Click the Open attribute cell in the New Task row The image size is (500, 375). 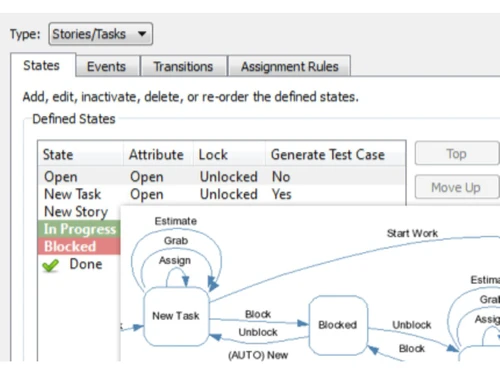point(147,195)
